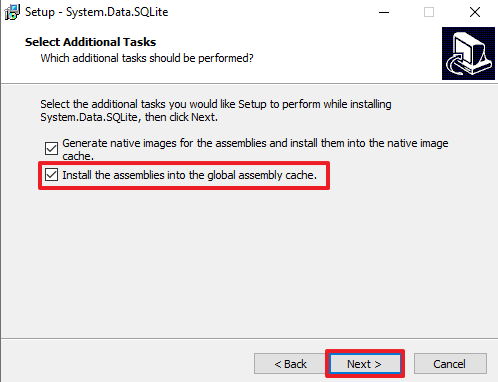
Task: Click empty footer area left of Back
Action: pyautogui.click(x=127, y=364)
